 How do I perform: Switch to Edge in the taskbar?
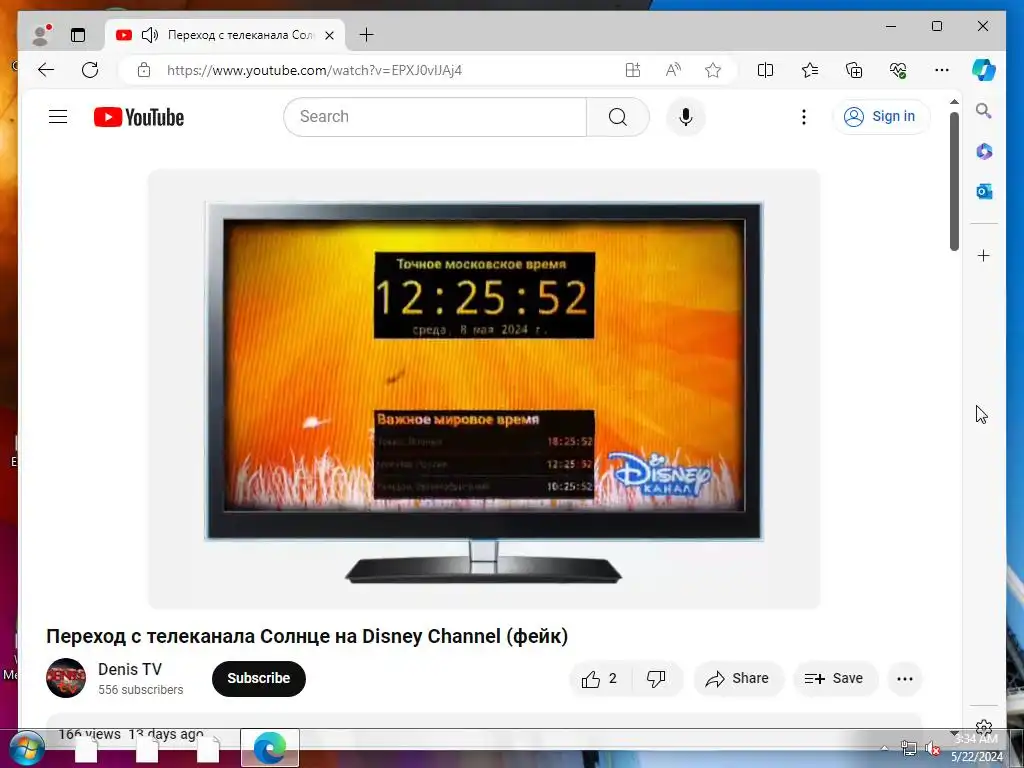[x=270, y=748]
